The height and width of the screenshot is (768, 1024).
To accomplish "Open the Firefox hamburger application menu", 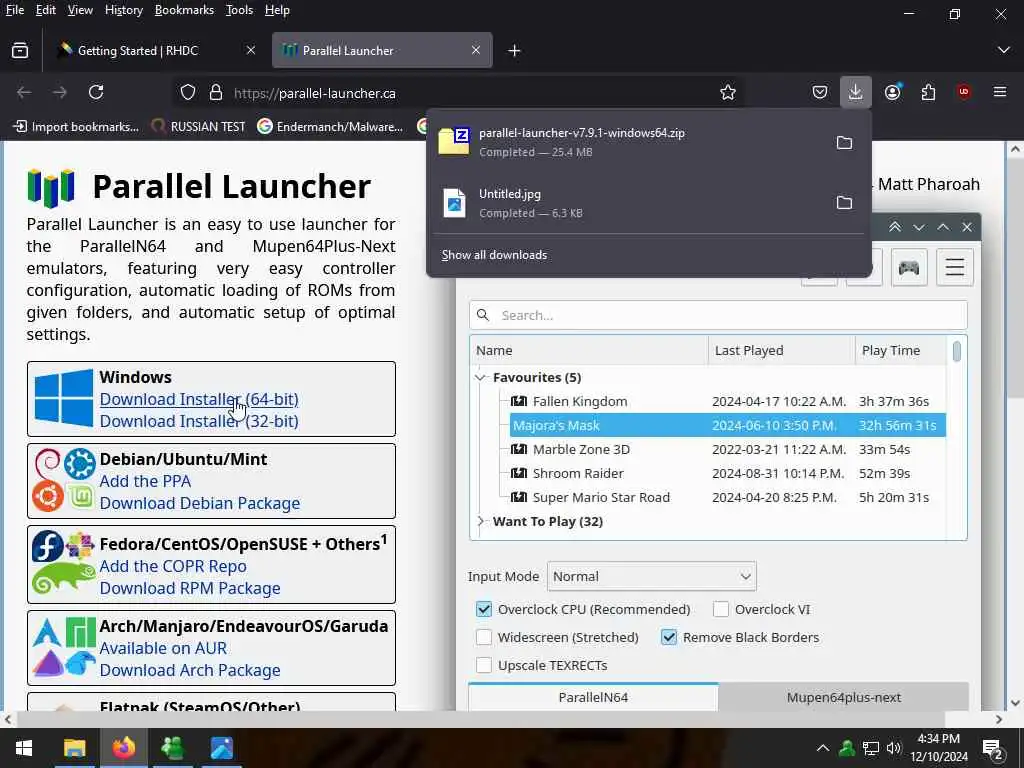I will coord(1000,92).
